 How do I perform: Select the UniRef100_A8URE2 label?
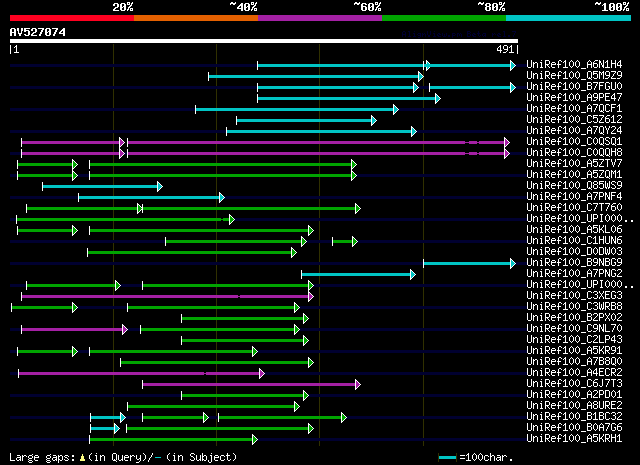[574, 406]
